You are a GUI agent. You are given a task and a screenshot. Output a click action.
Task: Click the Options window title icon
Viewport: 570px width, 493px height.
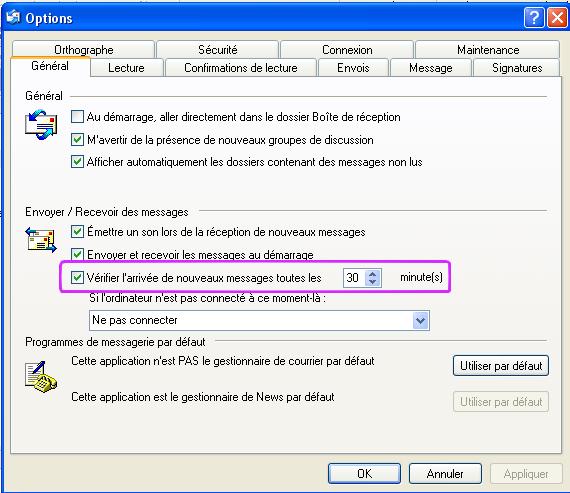coord(13,17)
